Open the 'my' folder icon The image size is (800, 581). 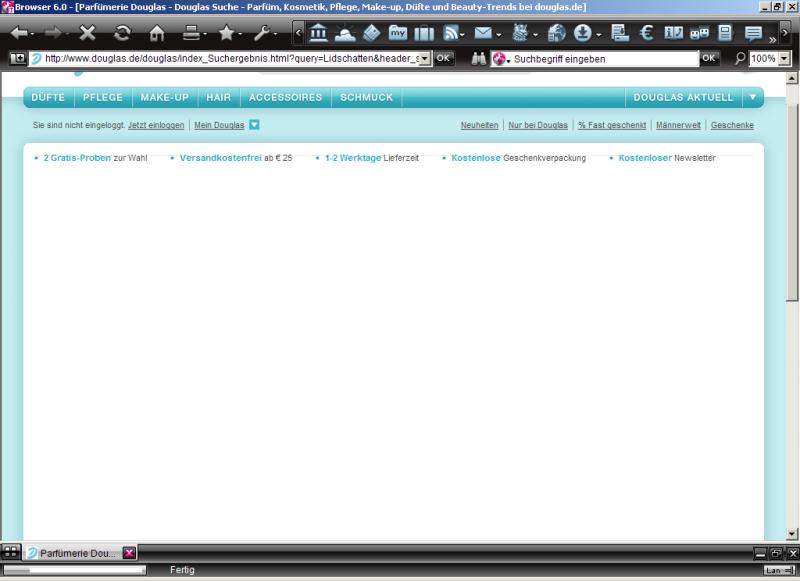[398, 33]
